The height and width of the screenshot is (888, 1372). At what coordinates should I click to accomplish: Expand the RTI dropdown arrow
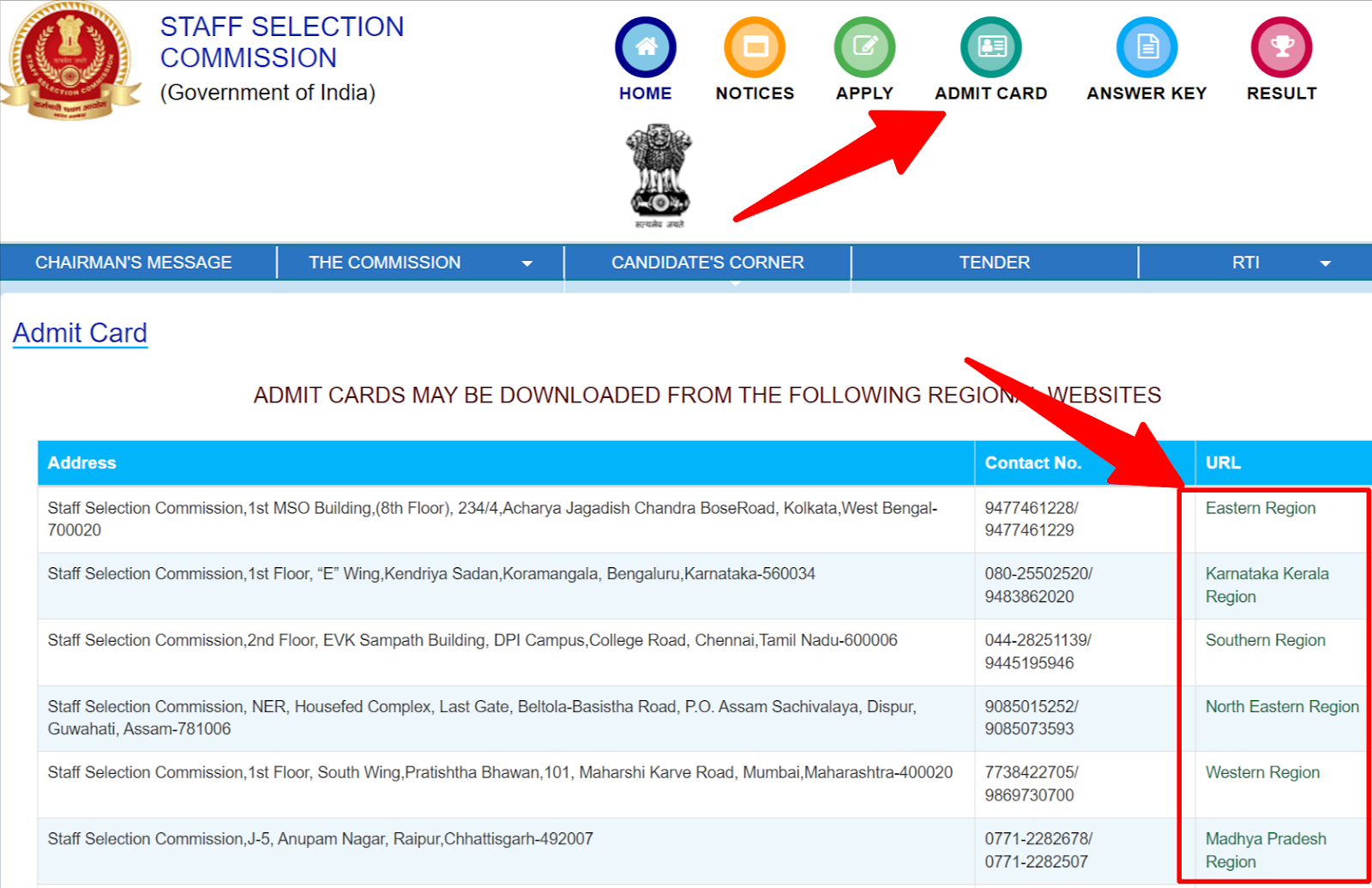1325,263
